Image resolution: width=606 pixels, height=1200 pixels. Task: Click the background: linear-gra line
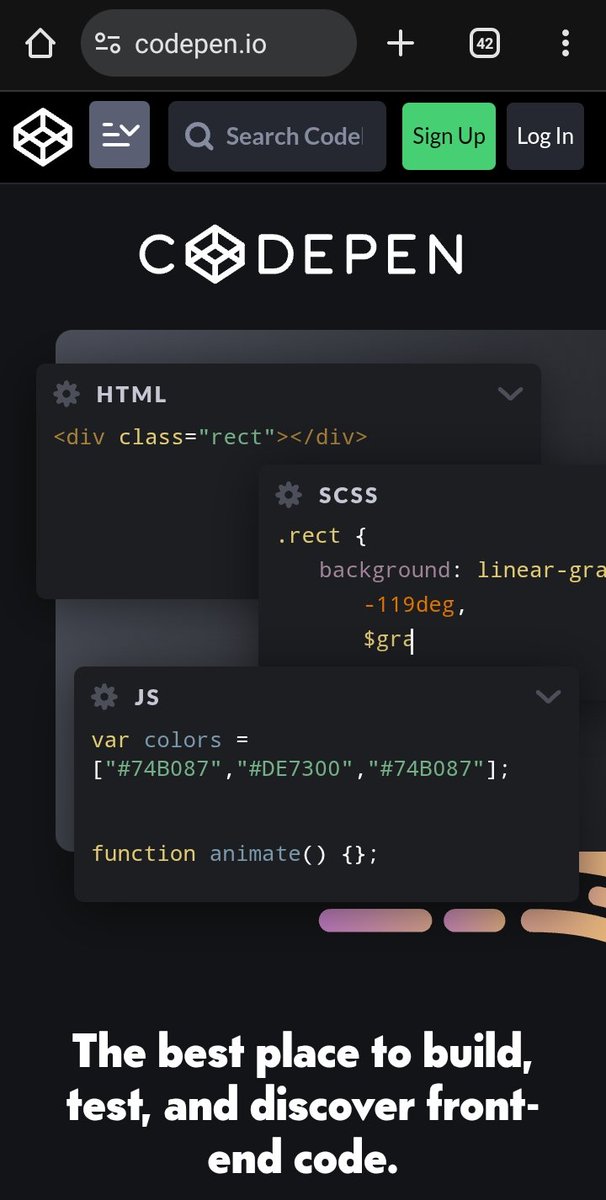[x=462, y=570]
